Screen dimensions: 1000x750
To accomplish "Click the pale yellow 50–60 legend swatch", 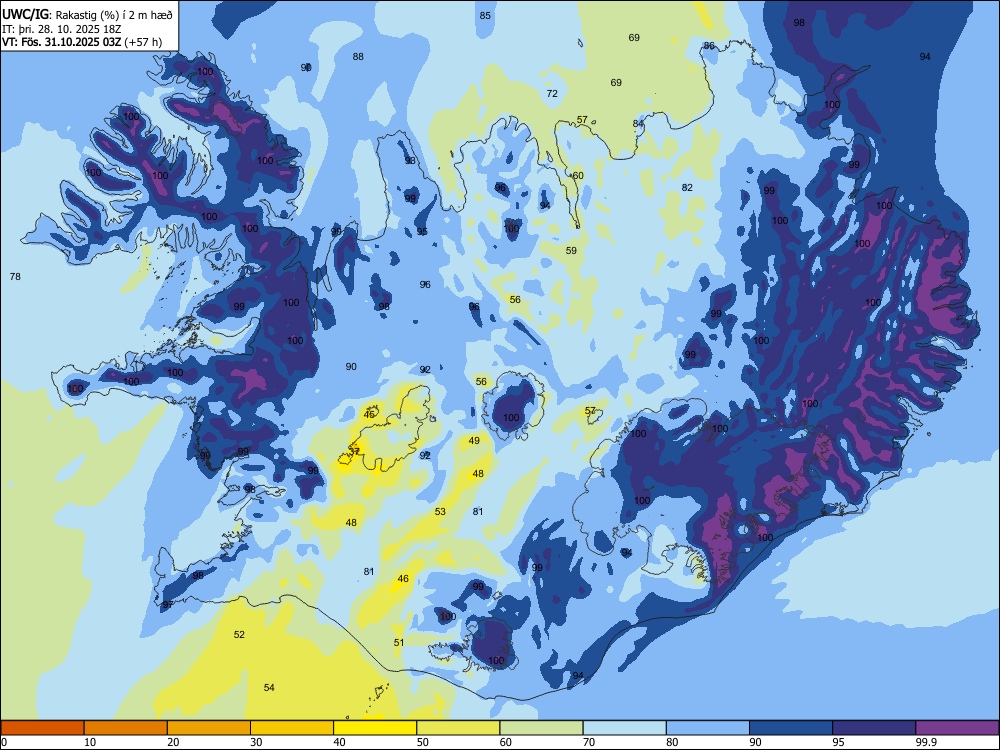I will click(x=458, y=728).
